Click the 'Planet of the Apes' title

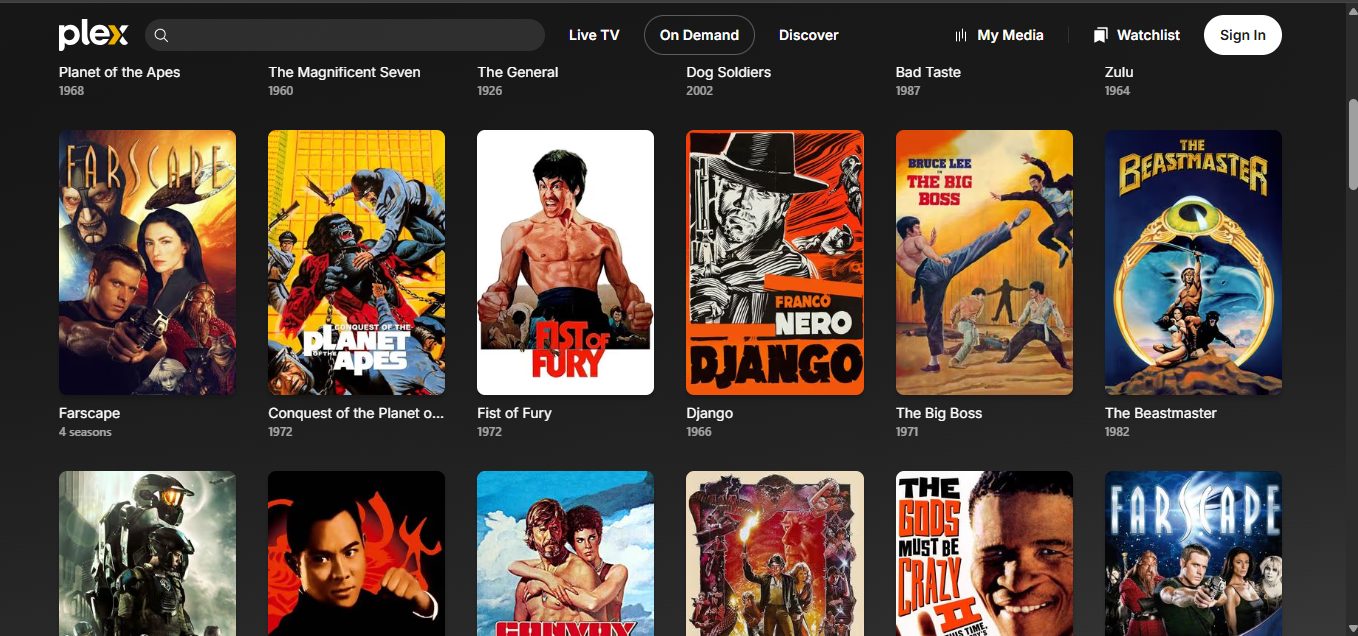pyautogui.click(x=120, y=72)
